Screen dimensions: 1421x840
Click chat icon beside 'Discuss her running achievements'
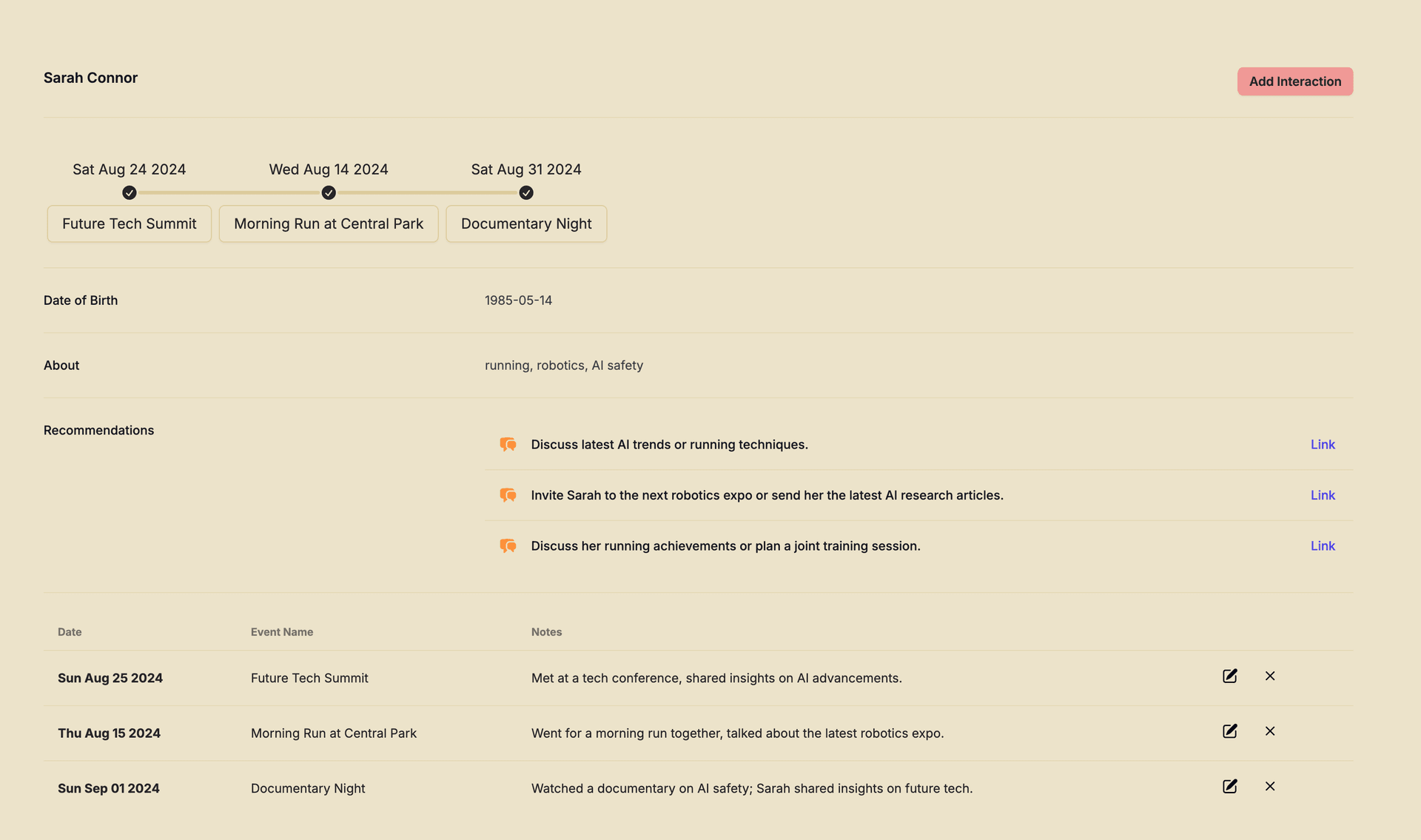[508, 545]
